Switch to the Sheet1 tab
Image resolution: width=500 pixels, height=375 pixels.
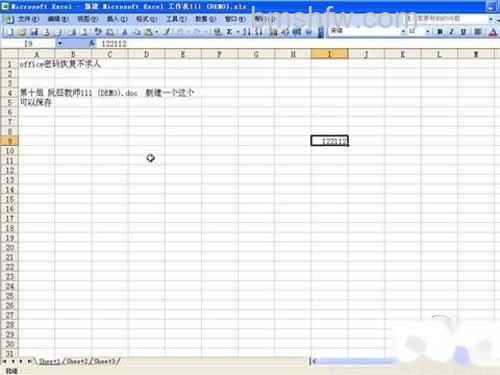pos(50,361)
